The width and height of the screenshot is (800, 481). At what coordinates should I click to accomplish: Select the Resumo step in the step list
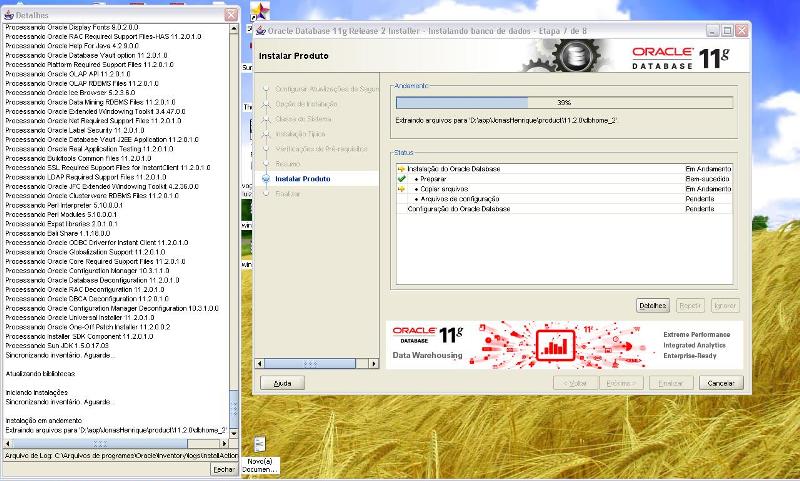(x=288, y=164)
